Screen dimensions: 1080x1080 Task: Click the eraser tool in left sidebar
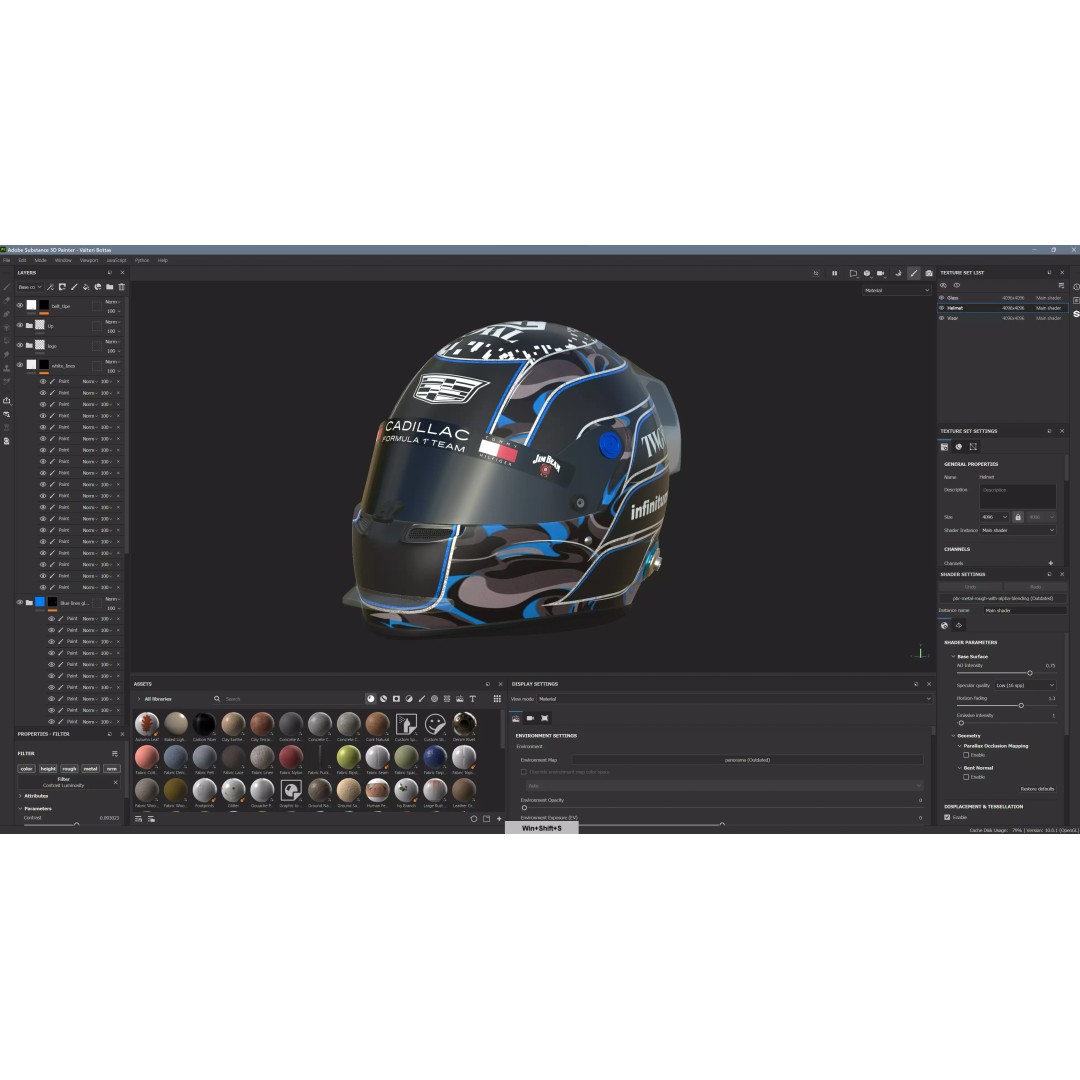click(x=7, y=300)
